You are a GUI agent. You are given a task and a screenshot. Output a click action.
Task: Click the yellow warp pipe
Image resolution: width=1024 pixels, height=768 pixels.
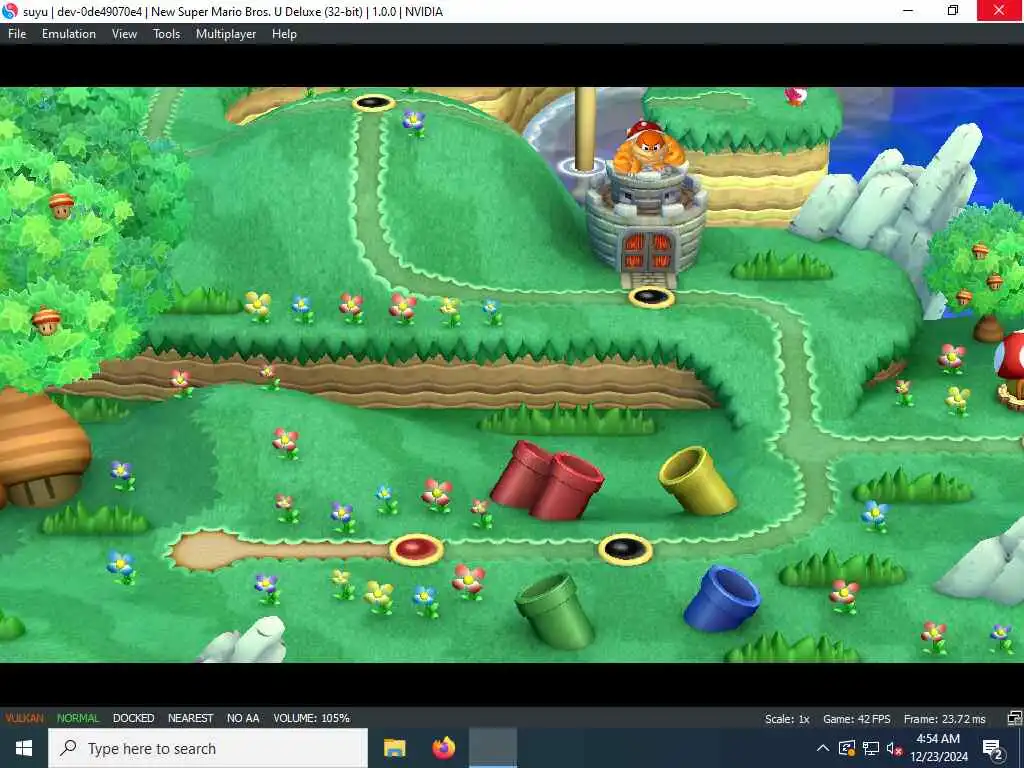[x=697, y=481]
